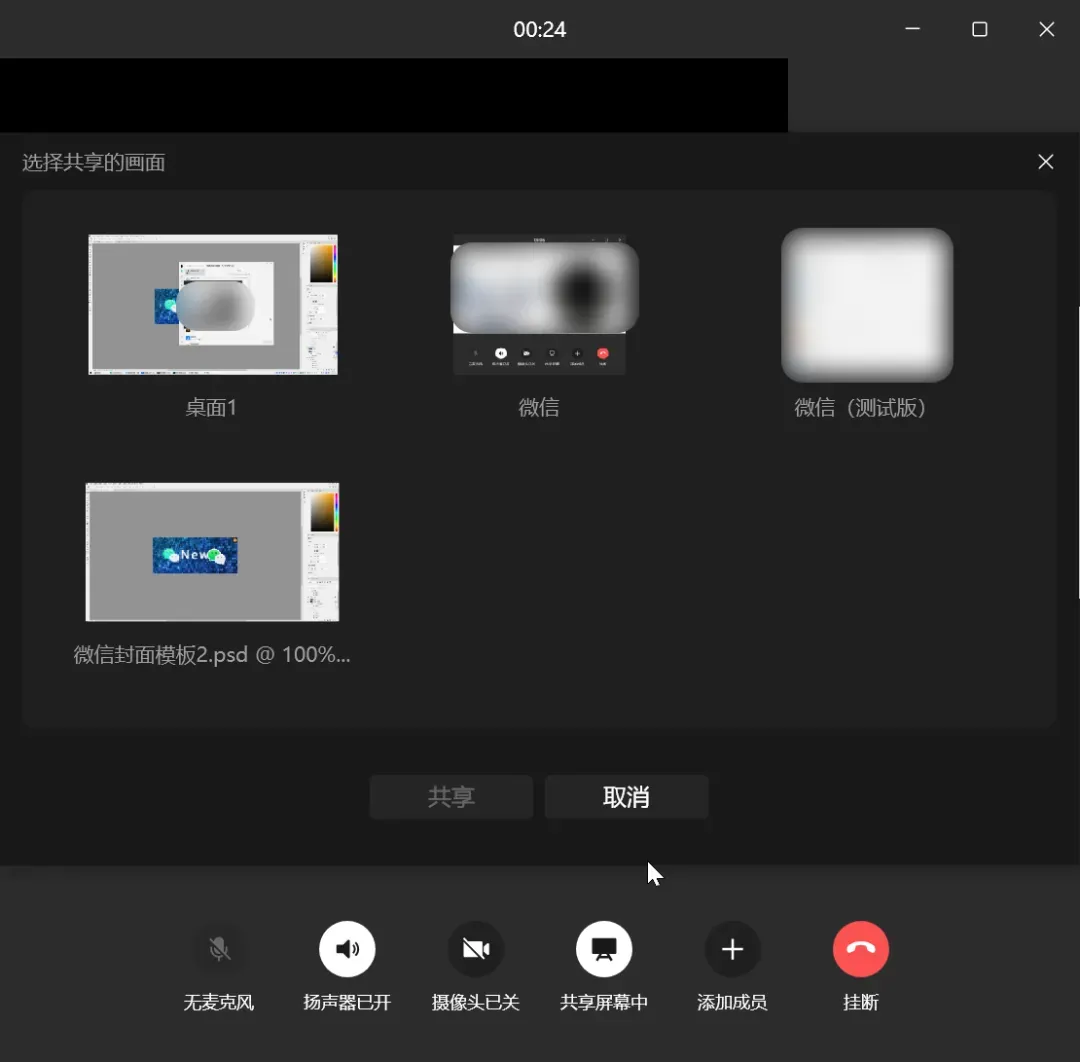The height and width of the screenshot is (1062, 1080).
Task: Click the plus icon to add members
Action: pyautogui.click(x=732, y=949)
